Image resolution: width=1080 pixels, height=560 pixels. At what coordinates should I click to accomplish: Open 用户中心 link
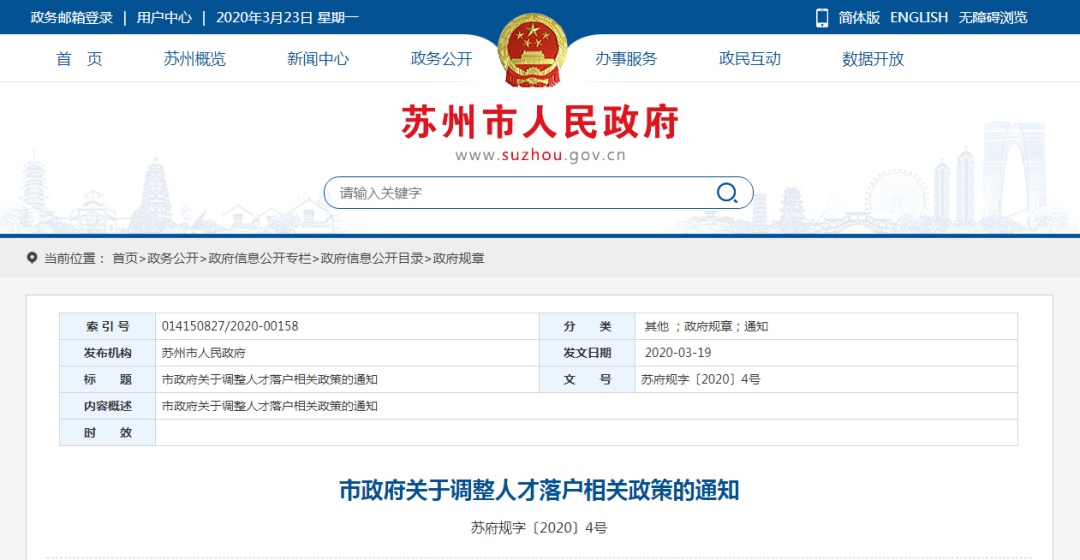[x=164, y=18]
